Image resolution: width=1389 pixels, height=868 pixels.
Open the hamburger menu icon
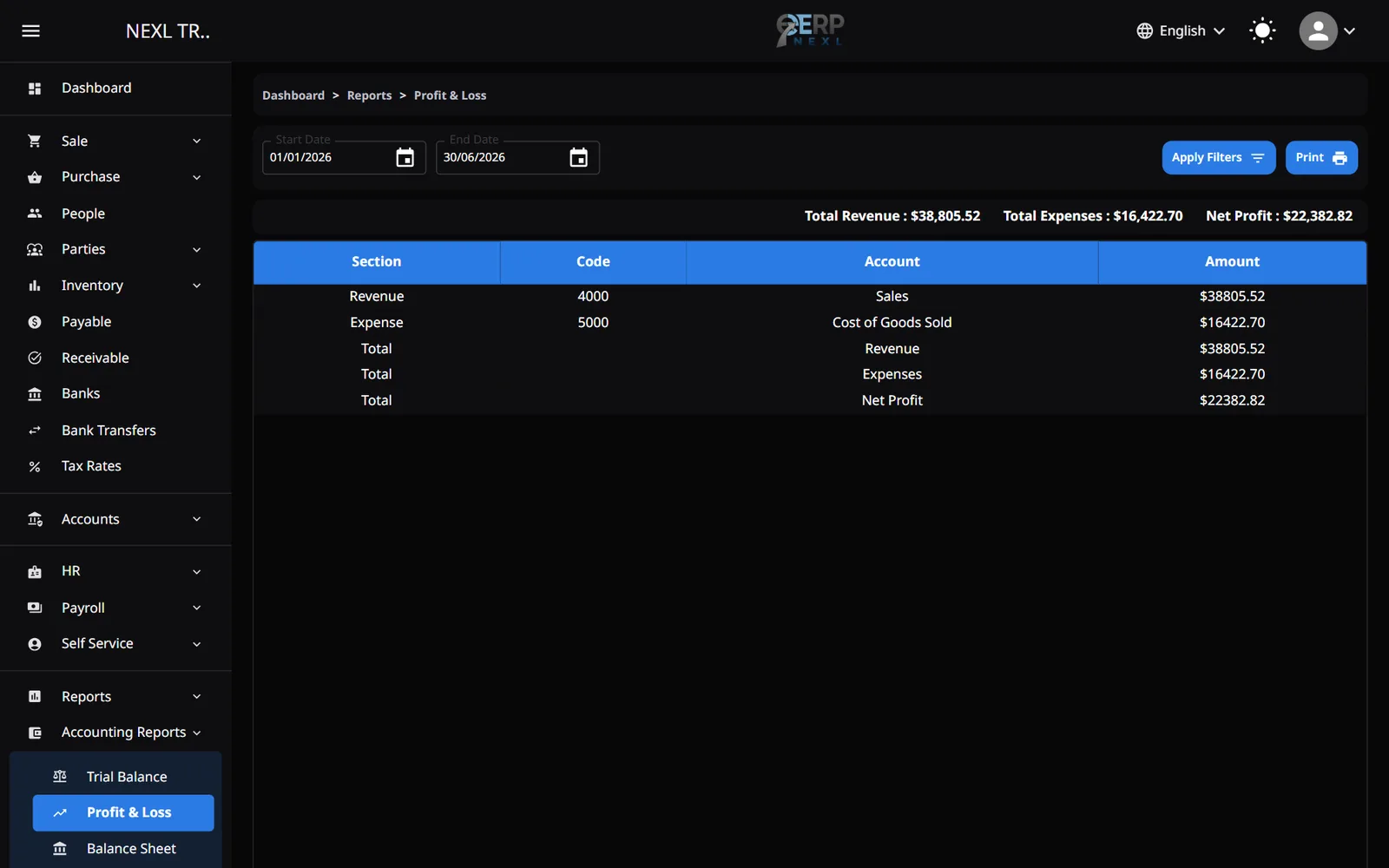(30, 31)
